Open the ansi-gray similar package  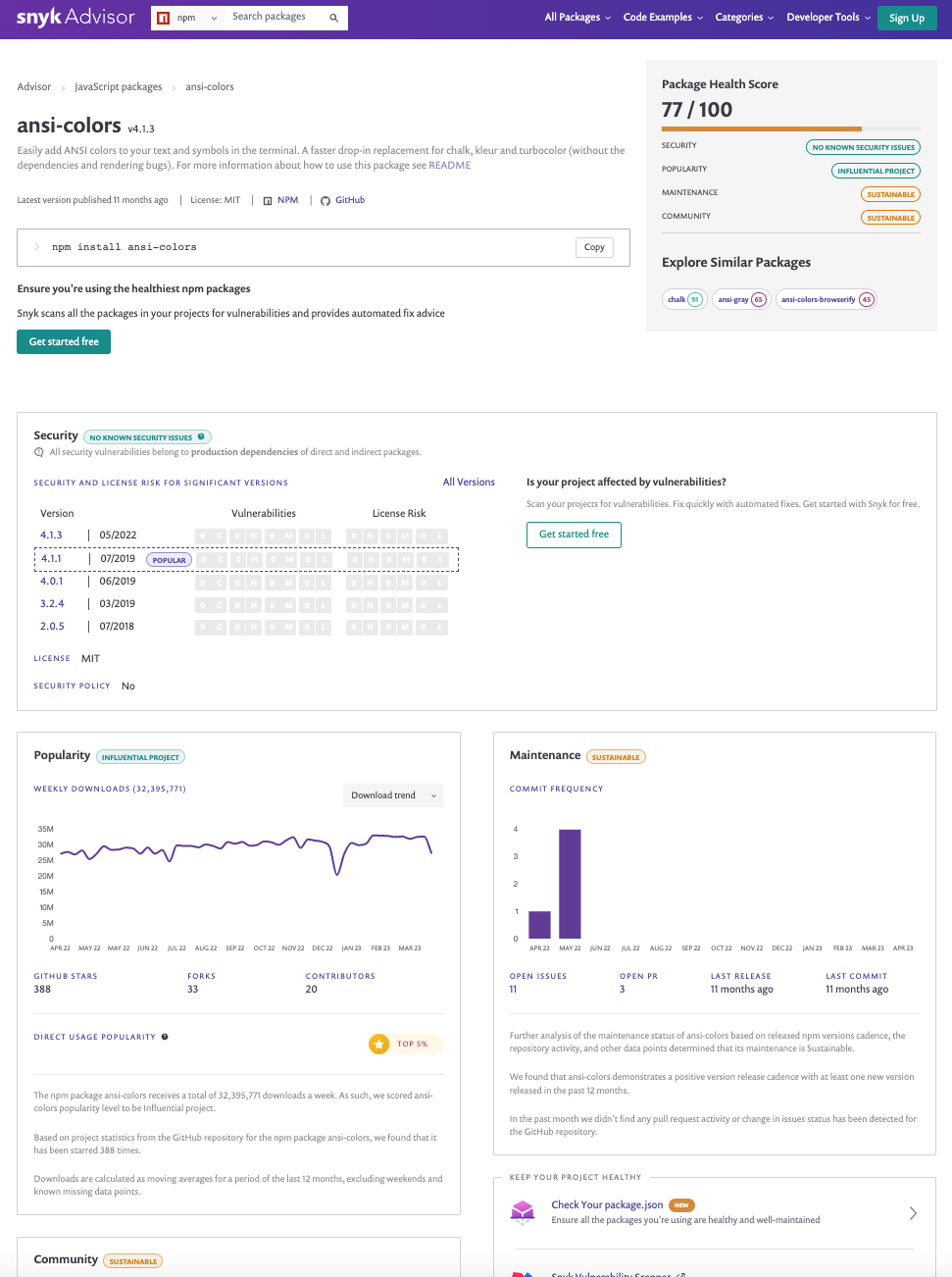[x=741, y=300]
